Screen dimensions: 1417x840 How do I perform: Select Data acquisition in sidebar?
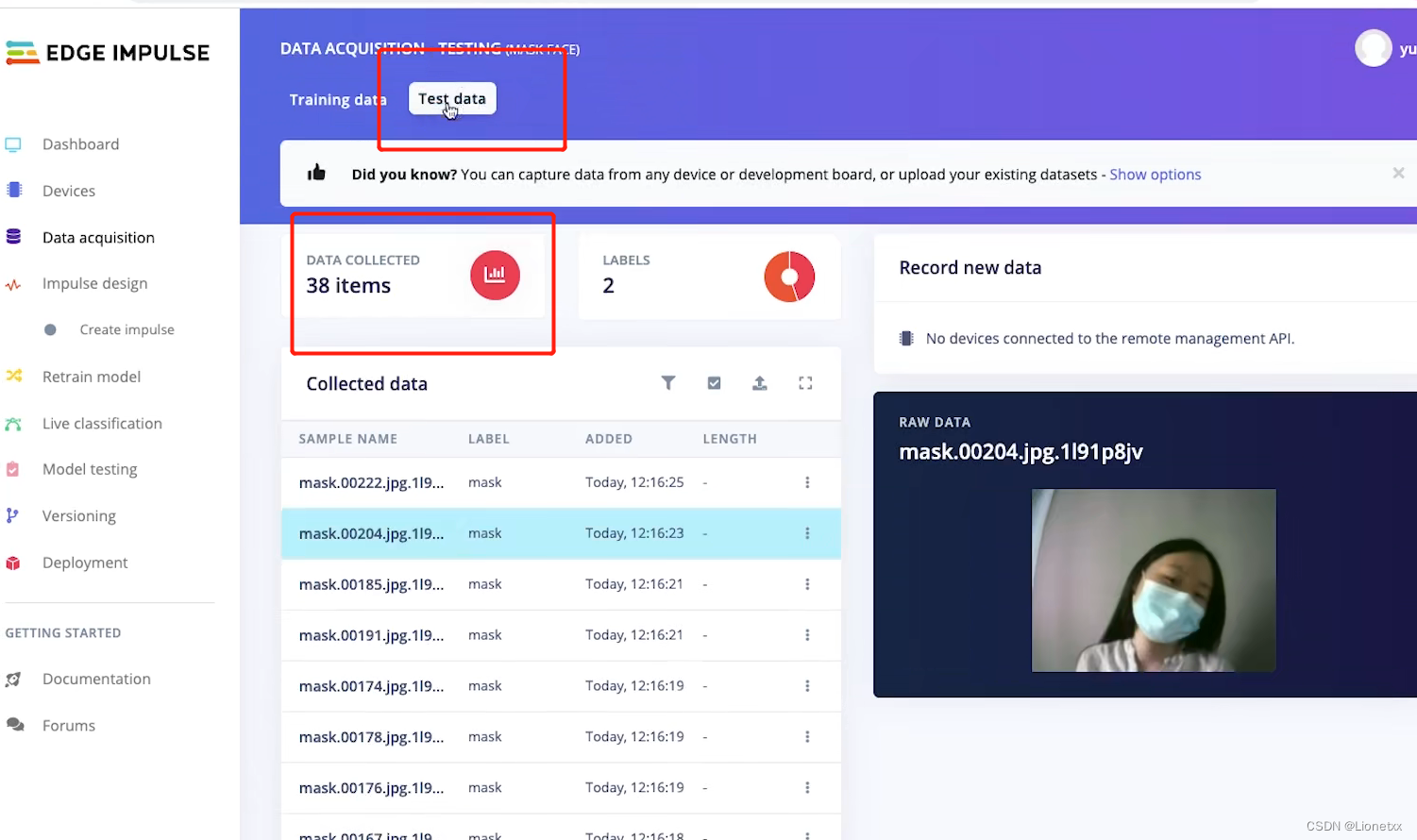(x=98, y=238)
